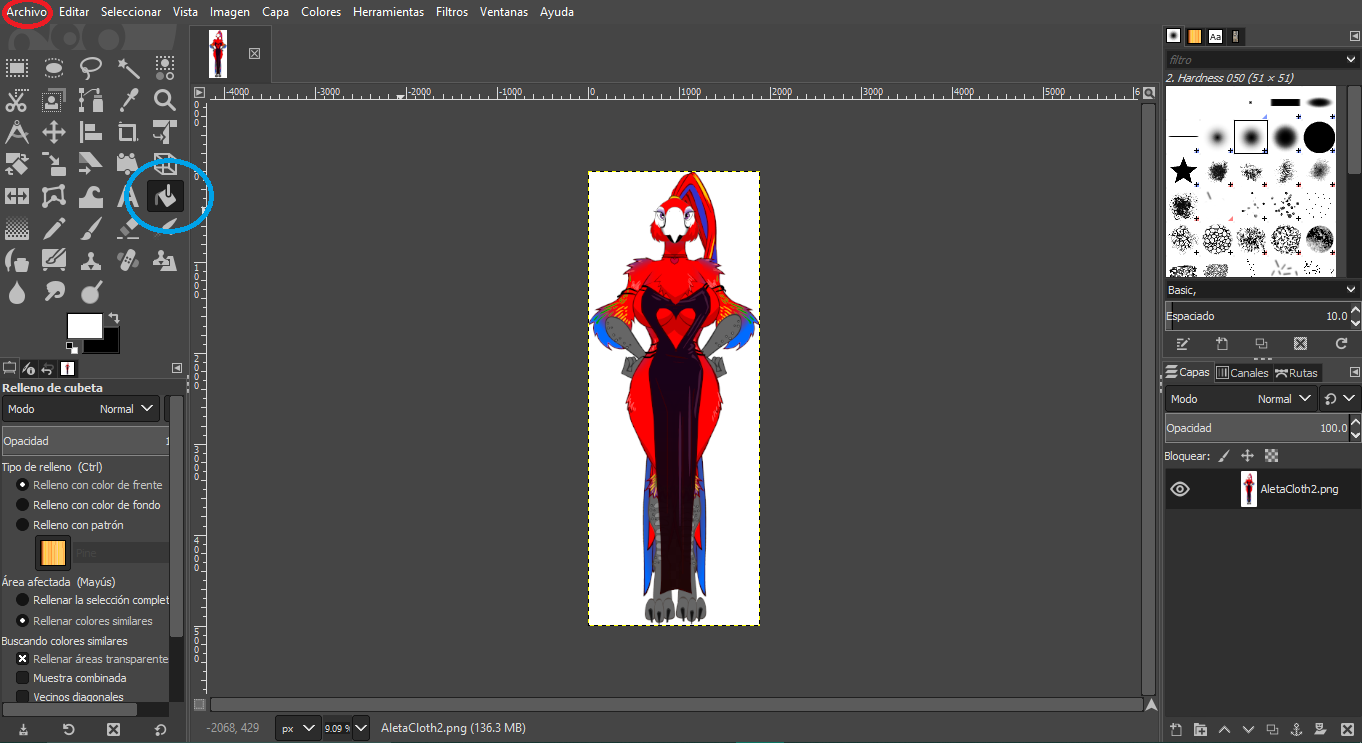Viewport: 1362px width, 743px height.
Task: Select the Measure compass tool
Action: click(17, 132)
